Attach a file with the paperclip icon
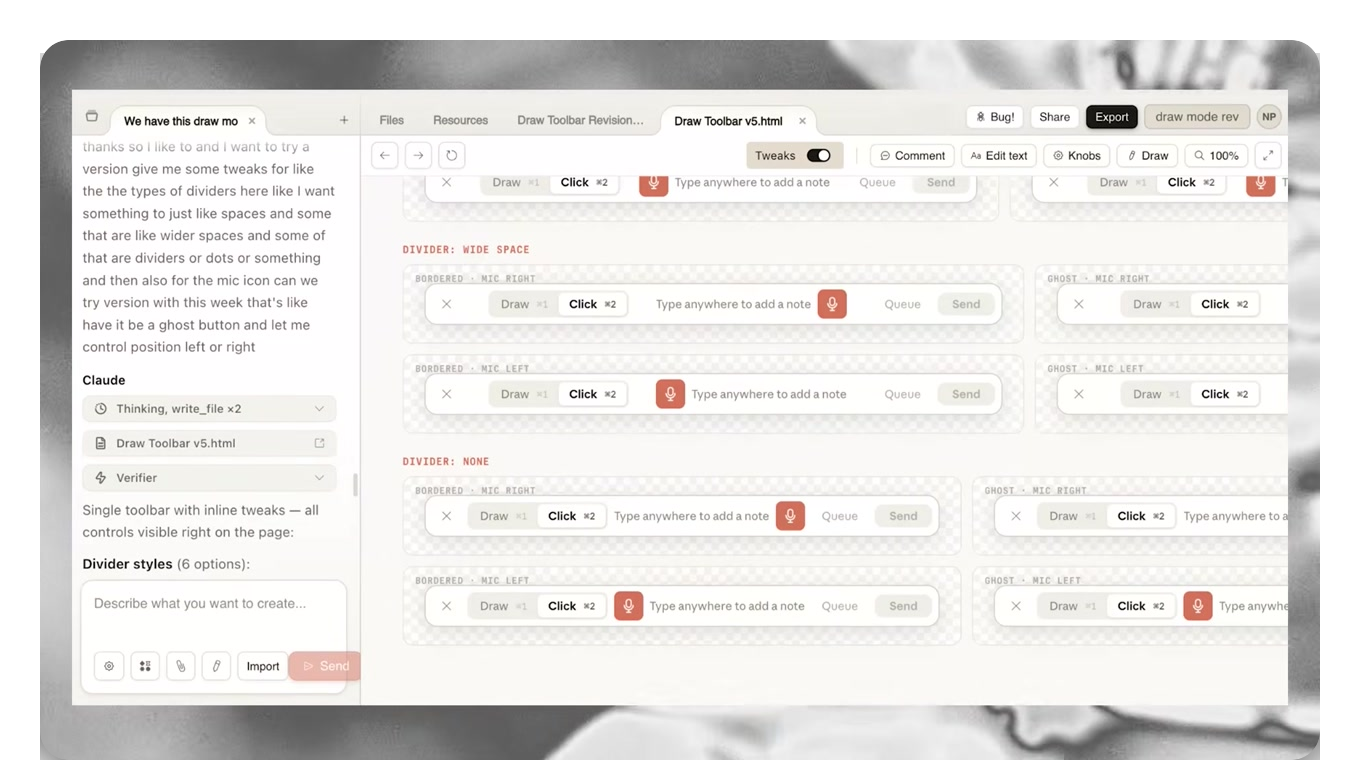This screenshot has height=760, width=1360. (x=181, y=666)
